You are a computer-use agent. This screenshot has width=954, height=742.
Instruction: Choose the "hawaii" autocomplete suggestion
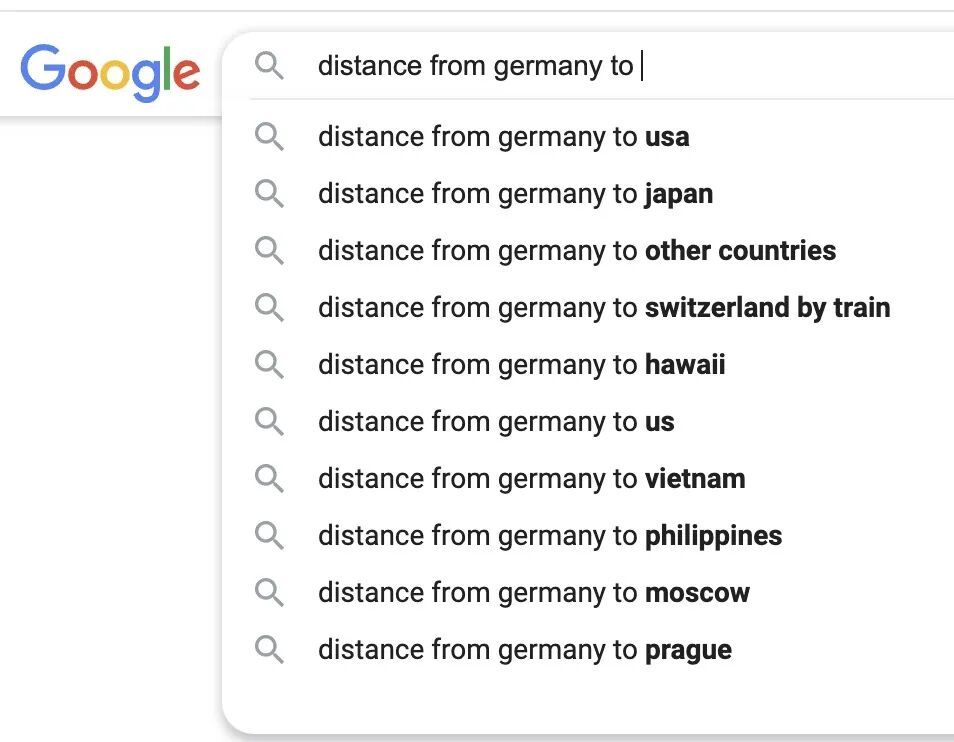click(521, 364)
